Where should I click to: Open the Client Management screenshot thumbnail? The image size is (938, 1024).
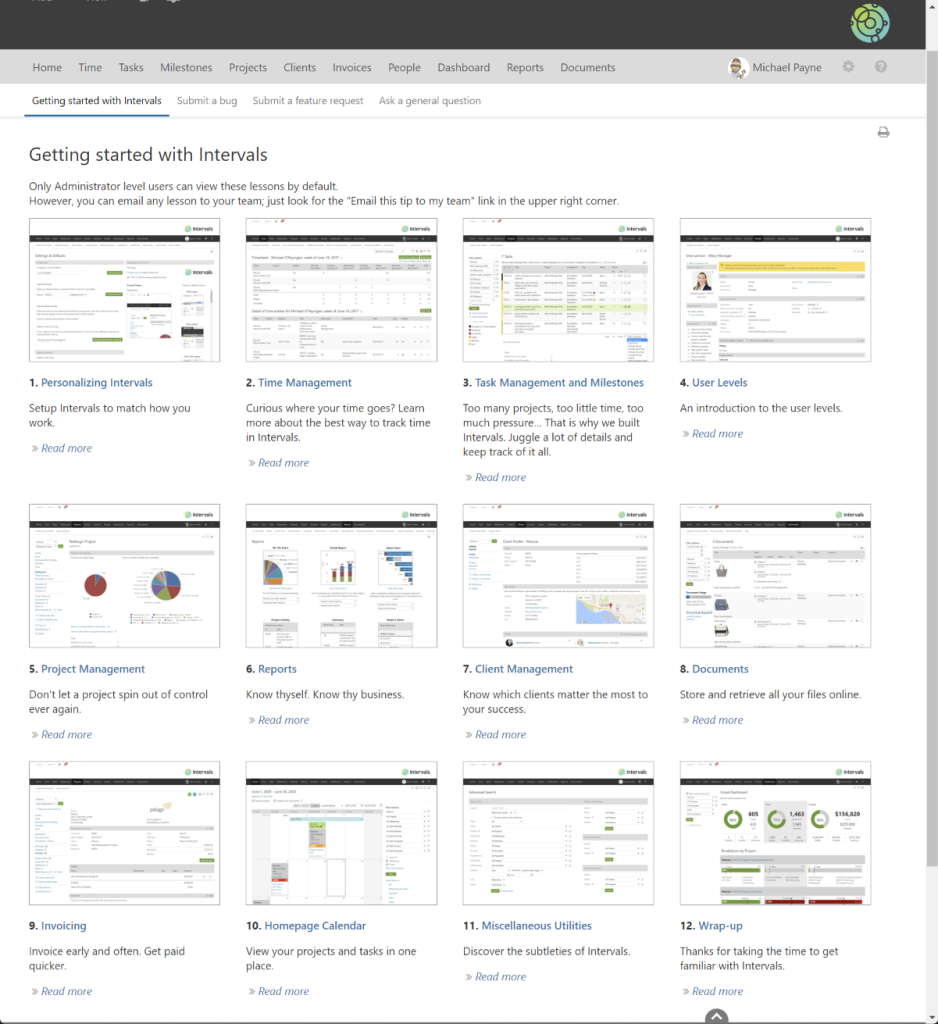558,576
